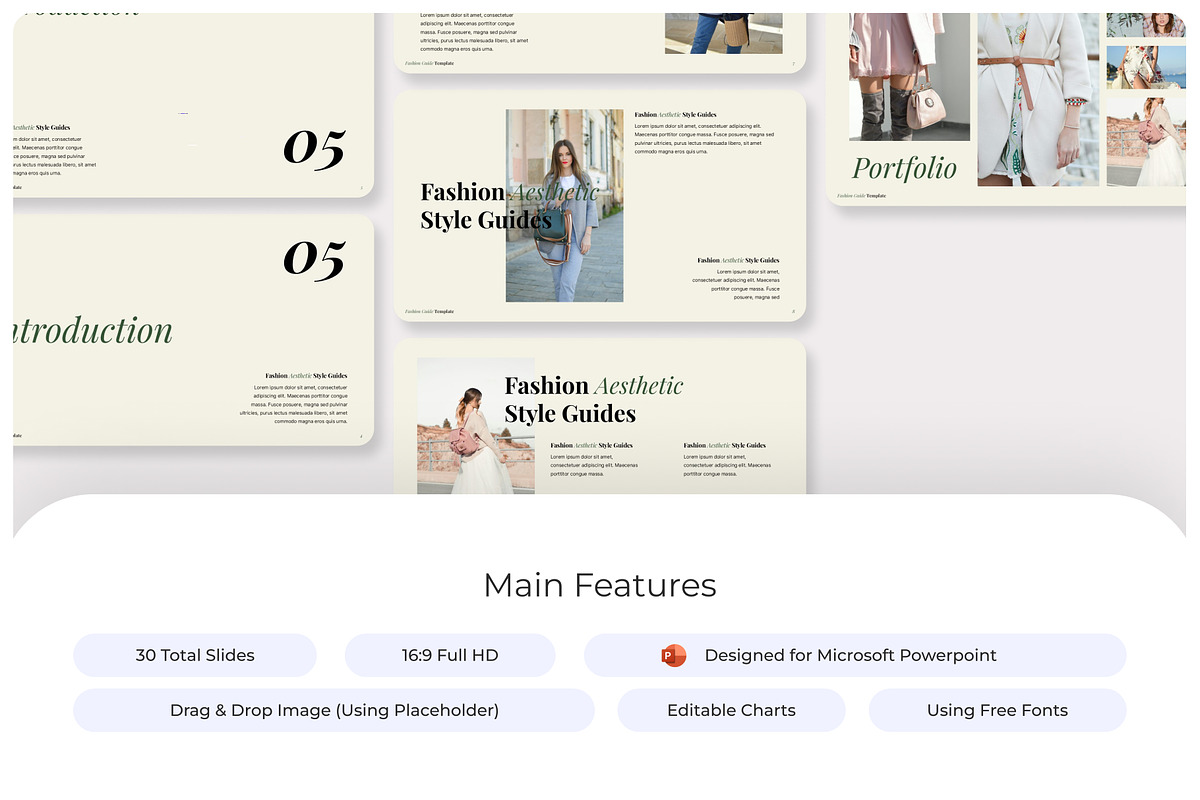Click the 'ntroduction' green heading text
Screen dimensions: 1200x800
[x=92, y=330]
